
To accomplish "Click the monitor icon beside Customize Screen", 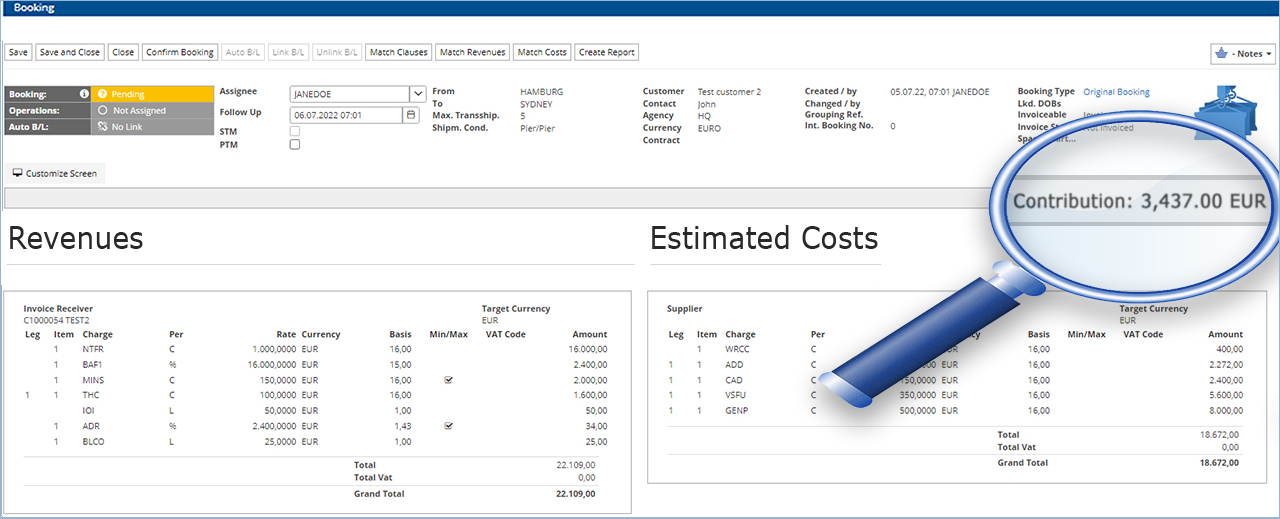I will (17, 174).
